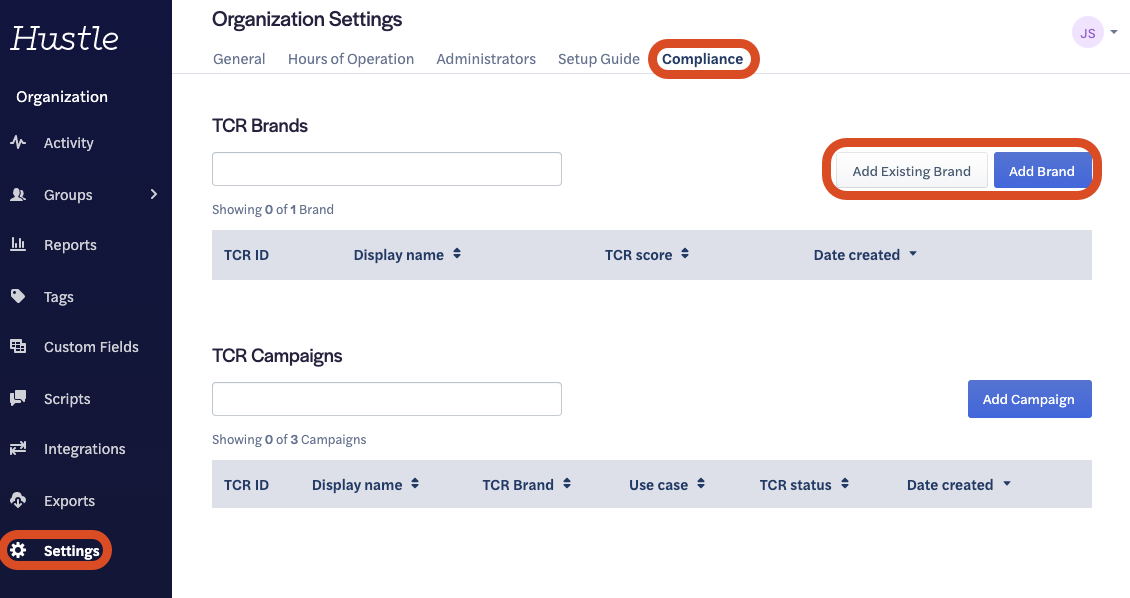Viewport: 1130px width, 598px height.
Task: Click the Settings gear icon
Action: 18,551
